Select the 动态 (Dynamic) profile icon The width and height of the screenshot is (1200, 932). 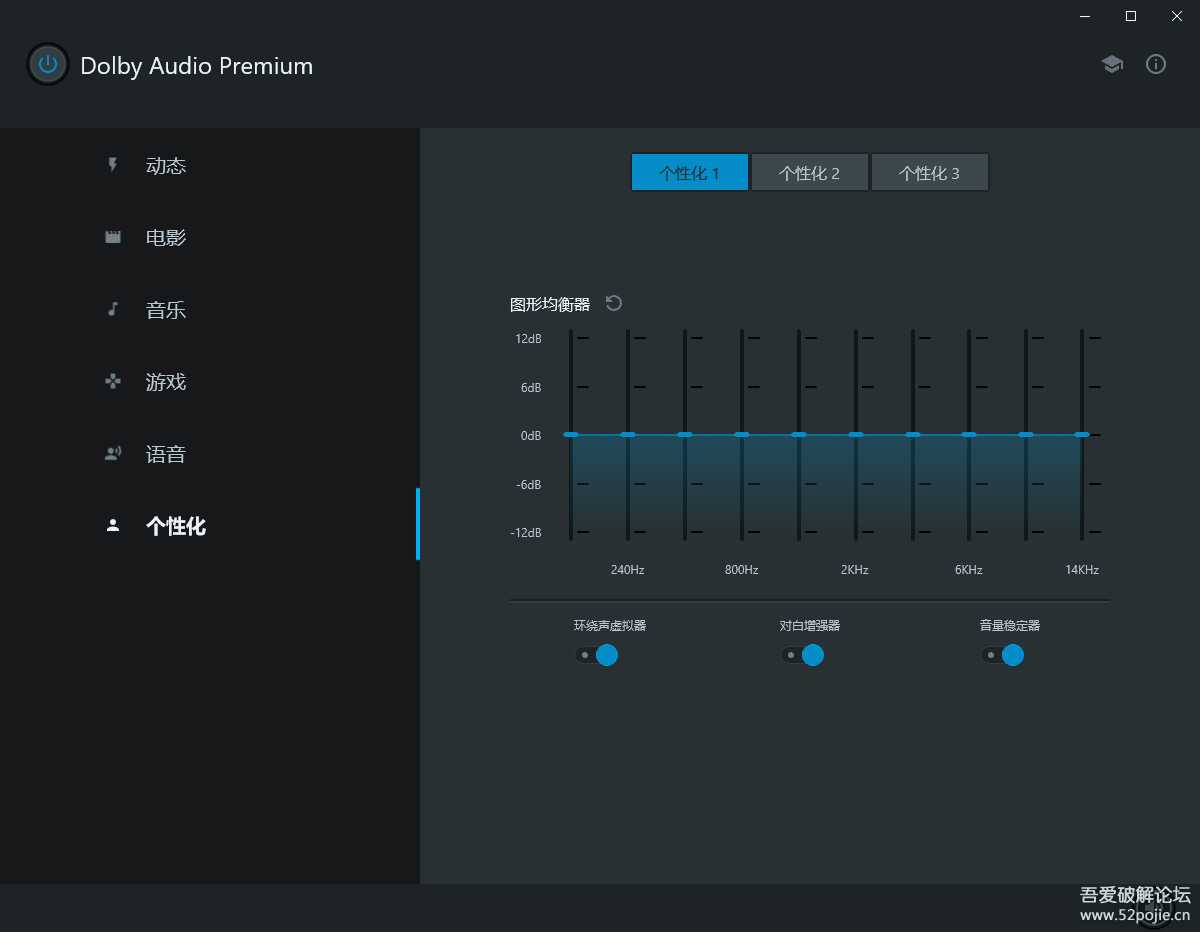point(112,165)
